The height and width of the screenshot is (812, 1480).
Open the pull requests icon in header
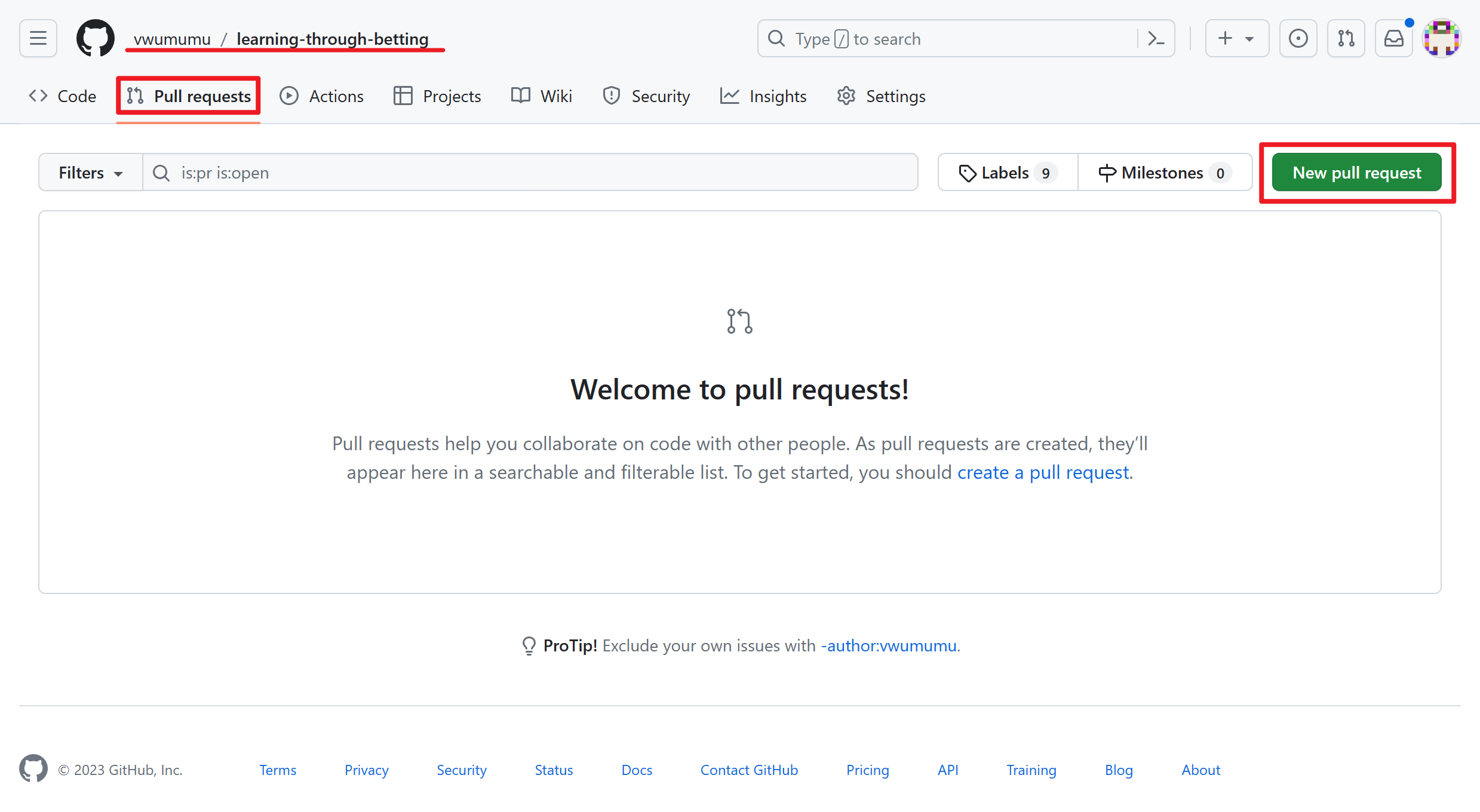(1346, 39)
